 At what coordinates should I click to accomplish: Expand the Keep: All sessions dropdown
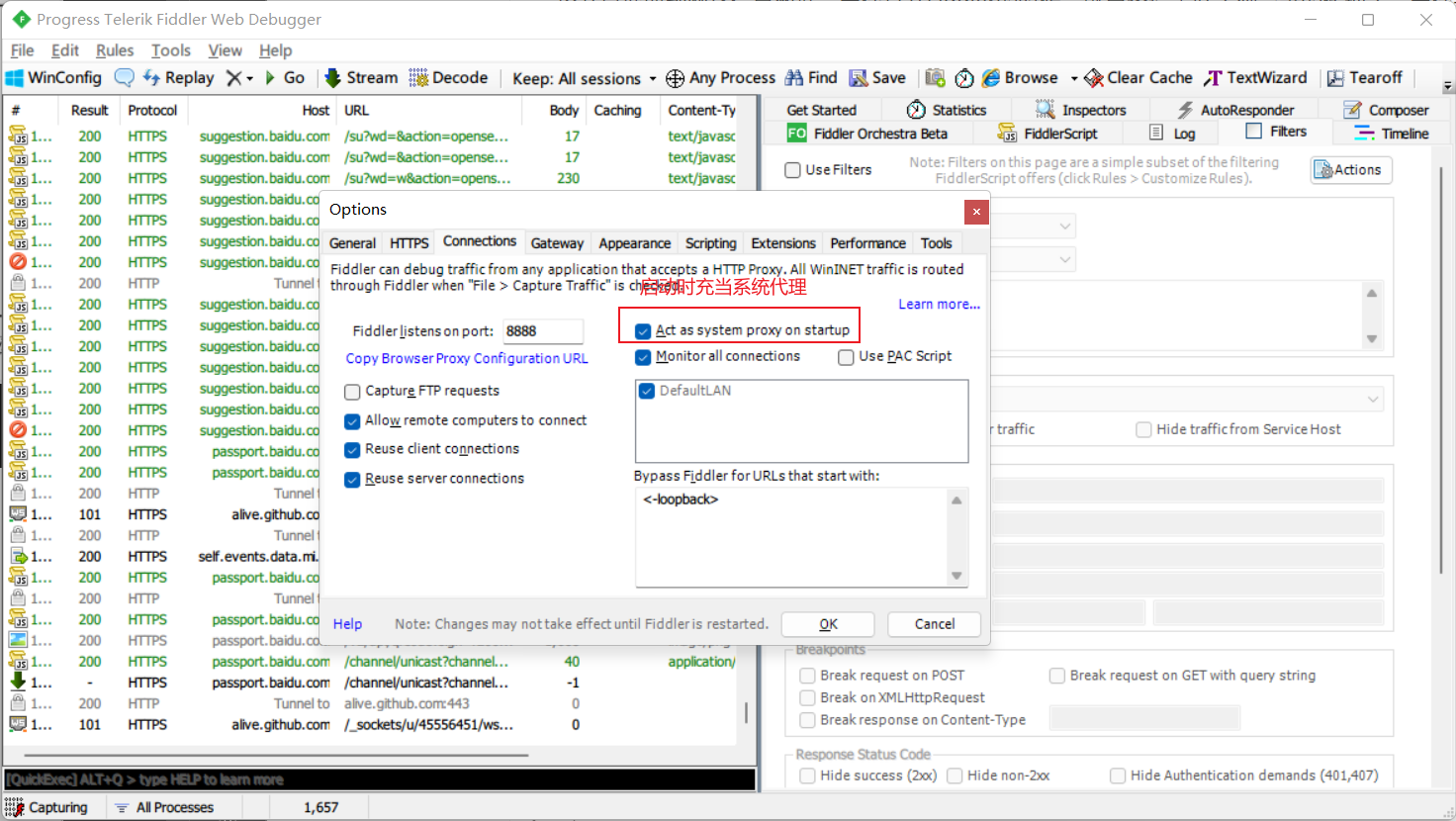(652, 79)
